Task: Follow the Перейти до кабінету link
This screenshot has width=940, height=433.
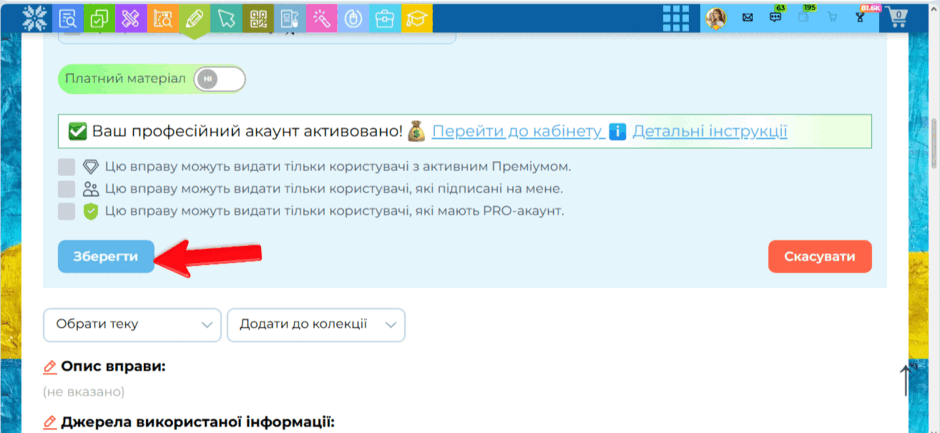Action: pyautogui.click(x=517, y=131)
